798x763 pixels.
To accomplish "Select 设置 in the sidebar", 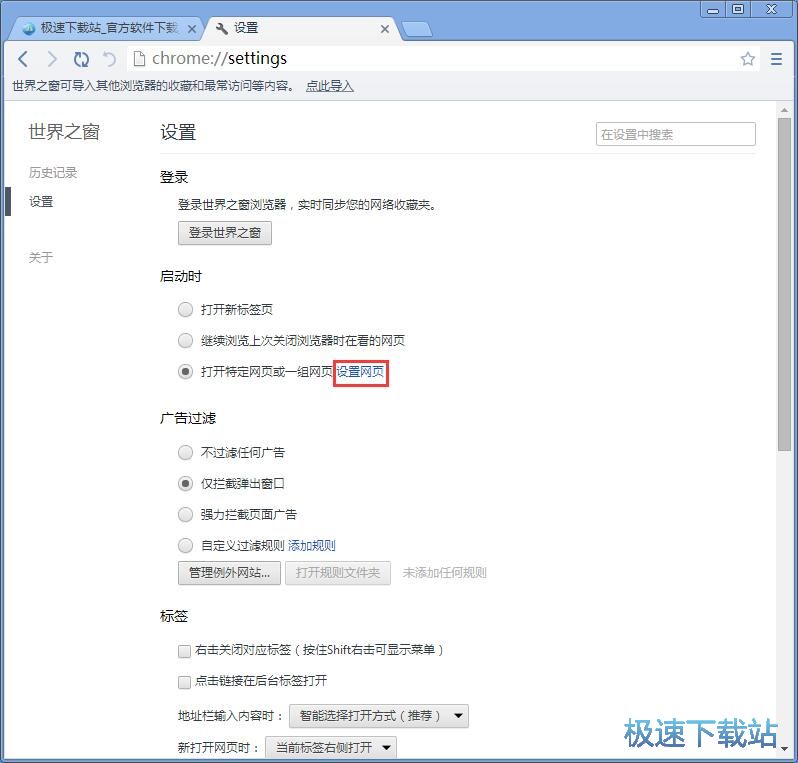I will pyautogui.click(x=41, y=202).
